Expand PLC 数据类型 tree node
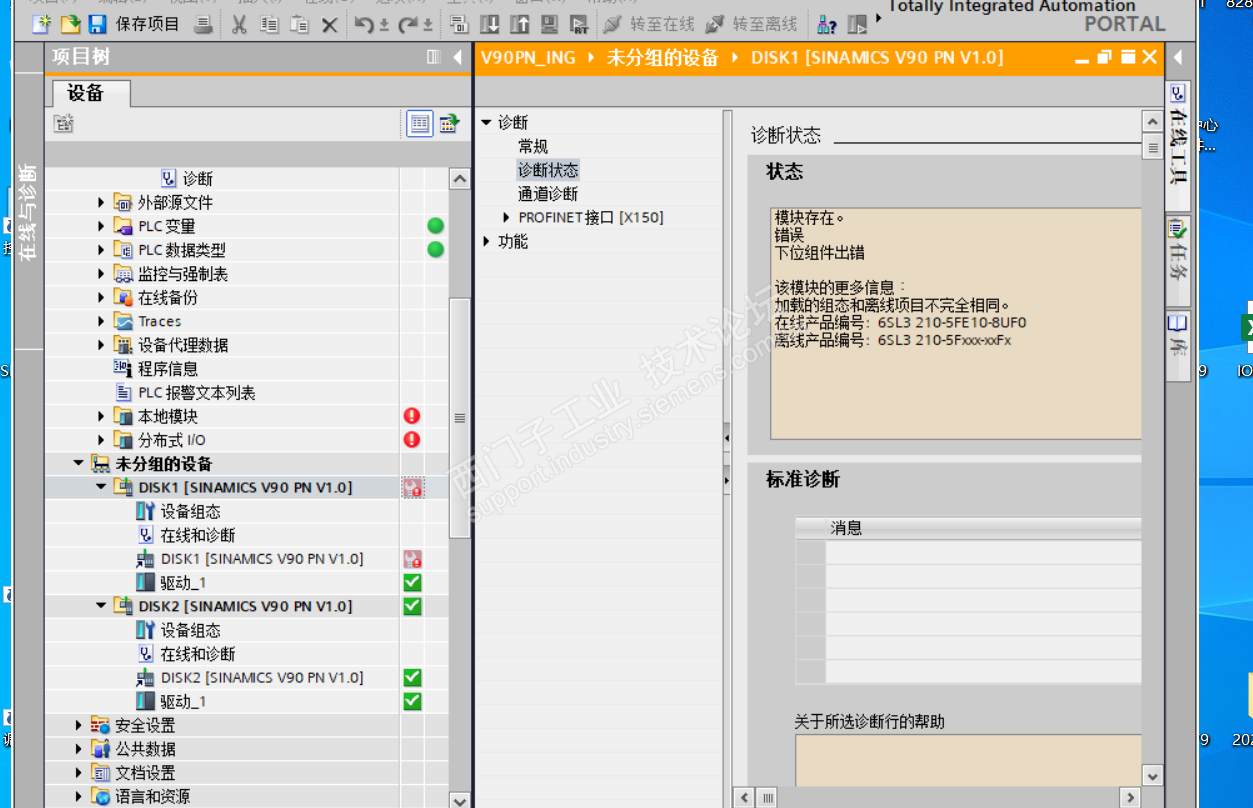This screenshot has width=1253, height=808. (x=101, y=250)
